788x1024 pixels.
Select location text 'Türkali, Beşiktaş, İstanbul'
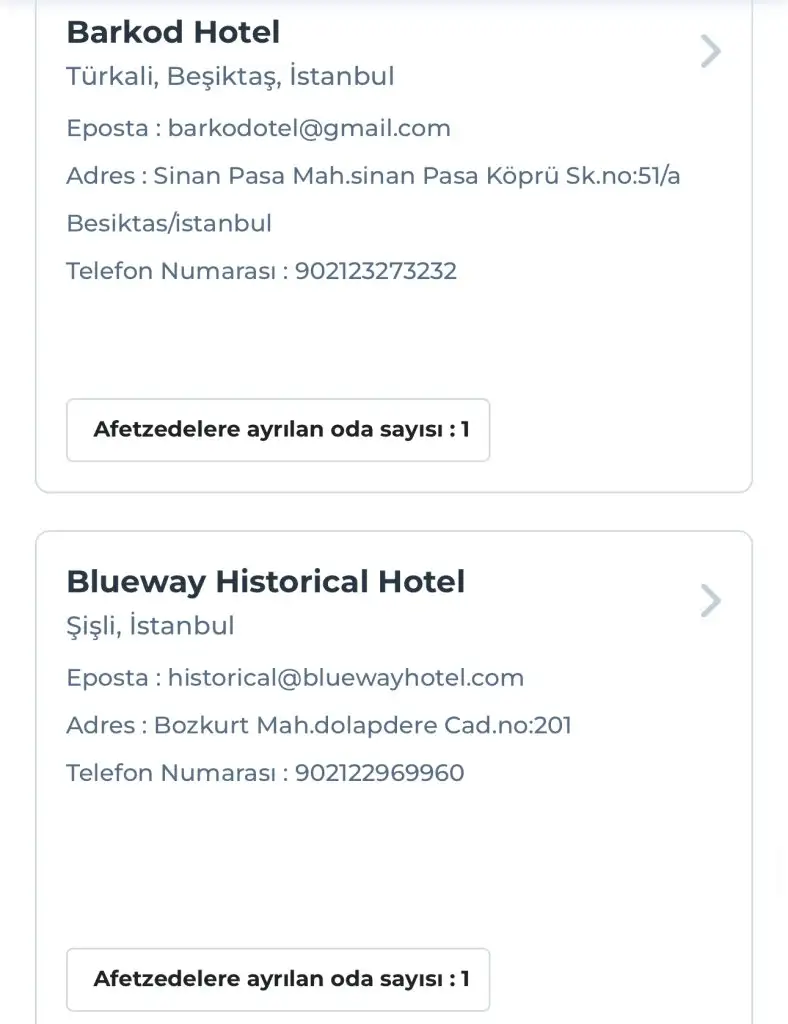pos(230,76)
